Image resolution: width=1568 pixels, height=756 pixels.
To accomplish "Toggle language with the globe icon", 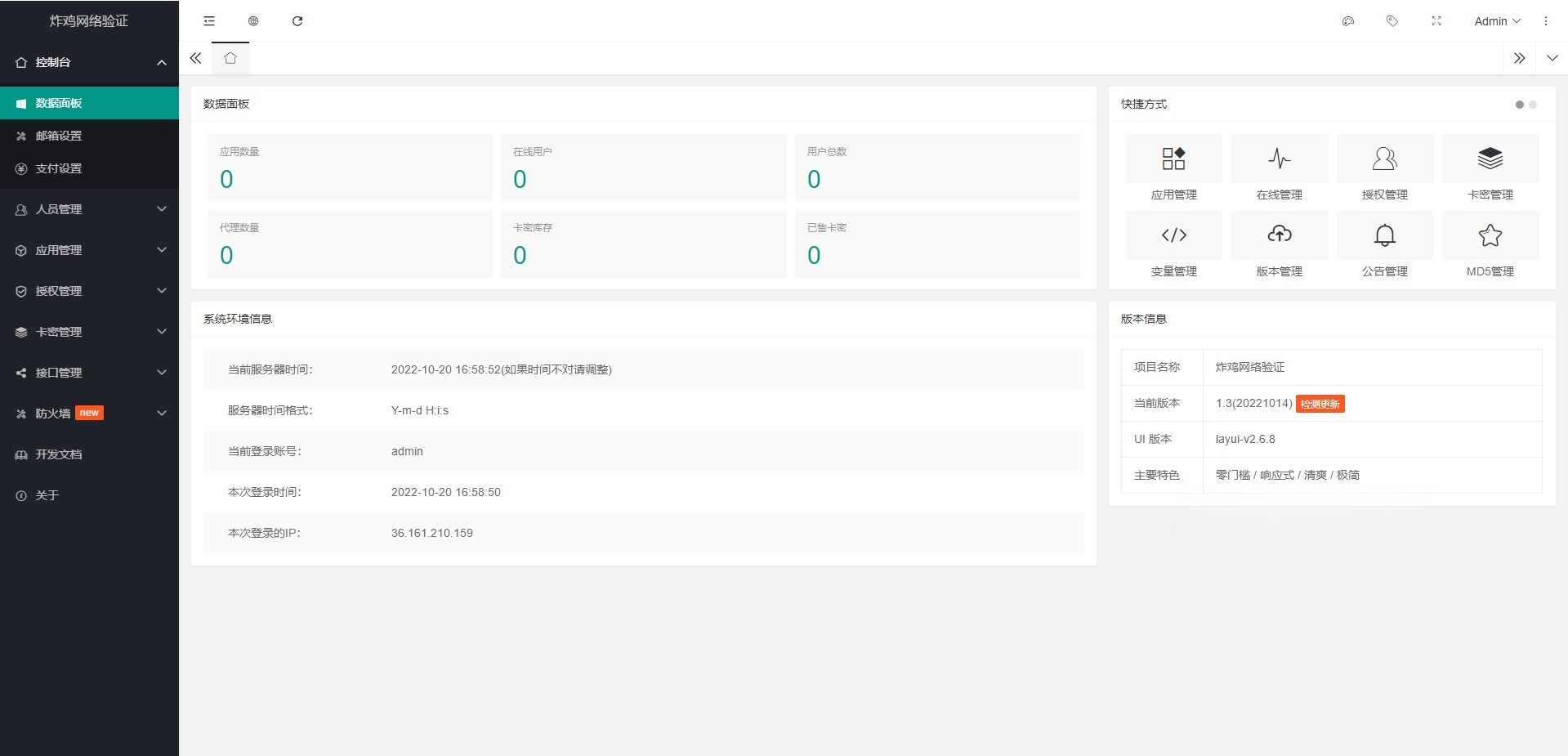I will coord(253,21).
